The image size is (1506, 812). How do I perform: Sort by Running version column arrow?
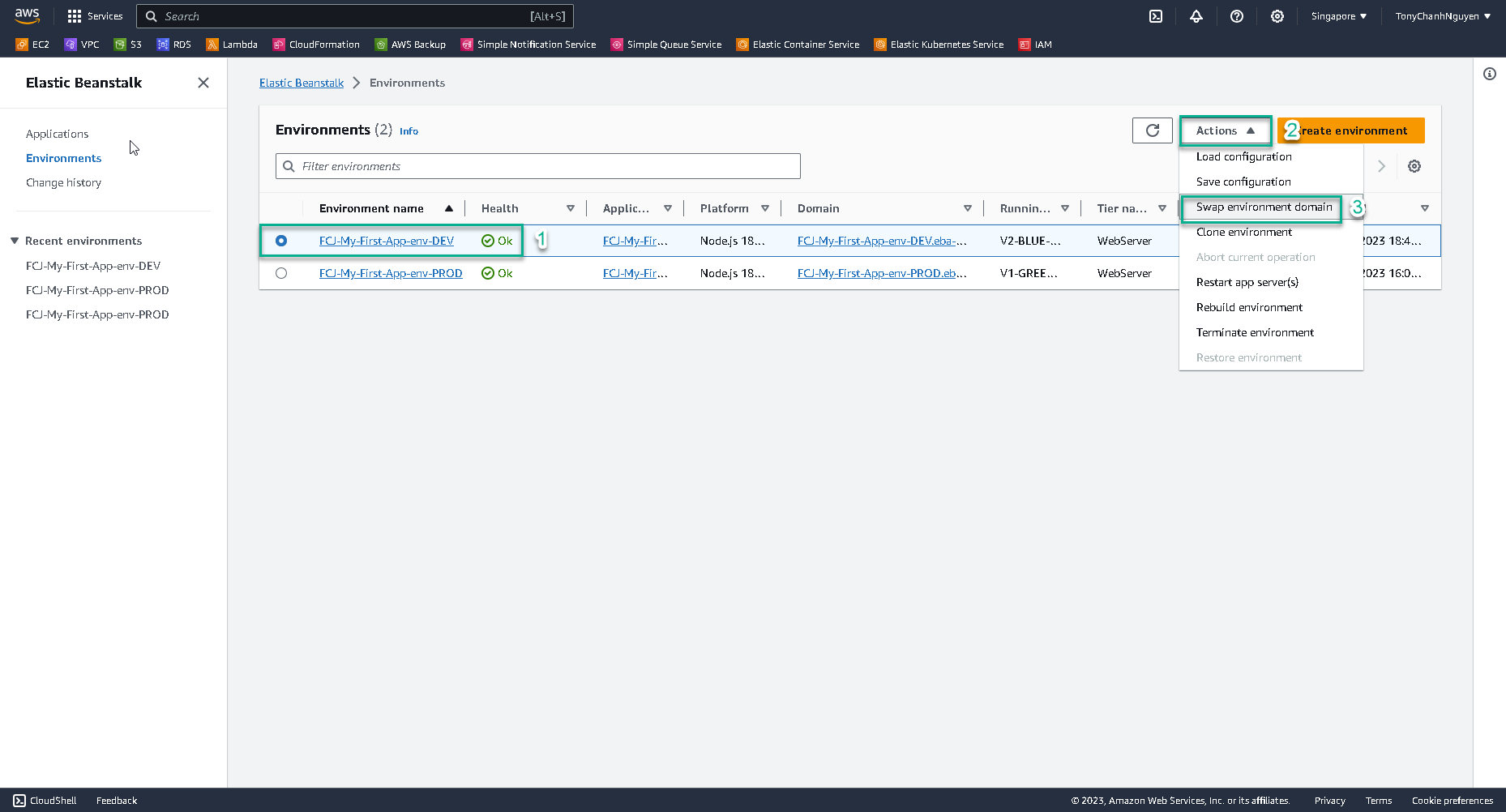[1065, 208]
